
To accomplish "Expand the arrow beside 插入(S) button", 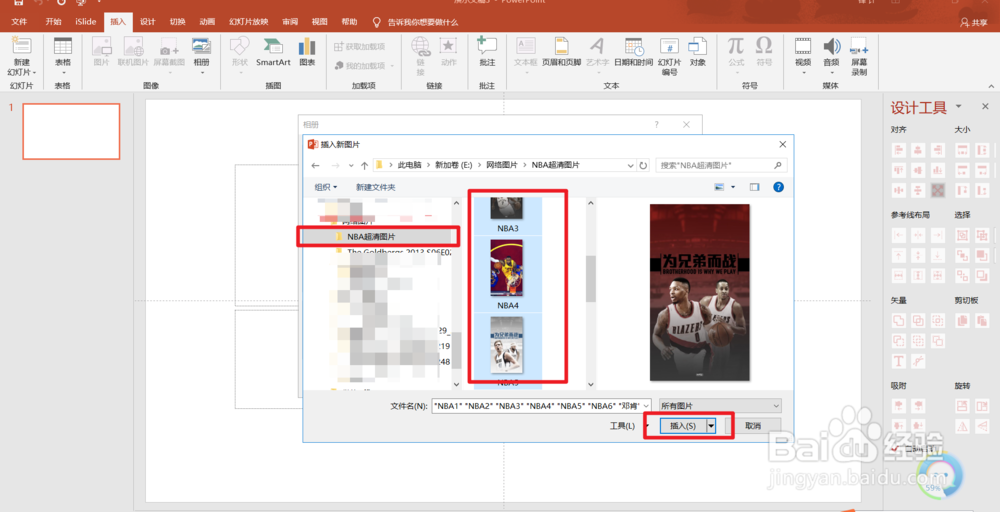I will point(711,425).
